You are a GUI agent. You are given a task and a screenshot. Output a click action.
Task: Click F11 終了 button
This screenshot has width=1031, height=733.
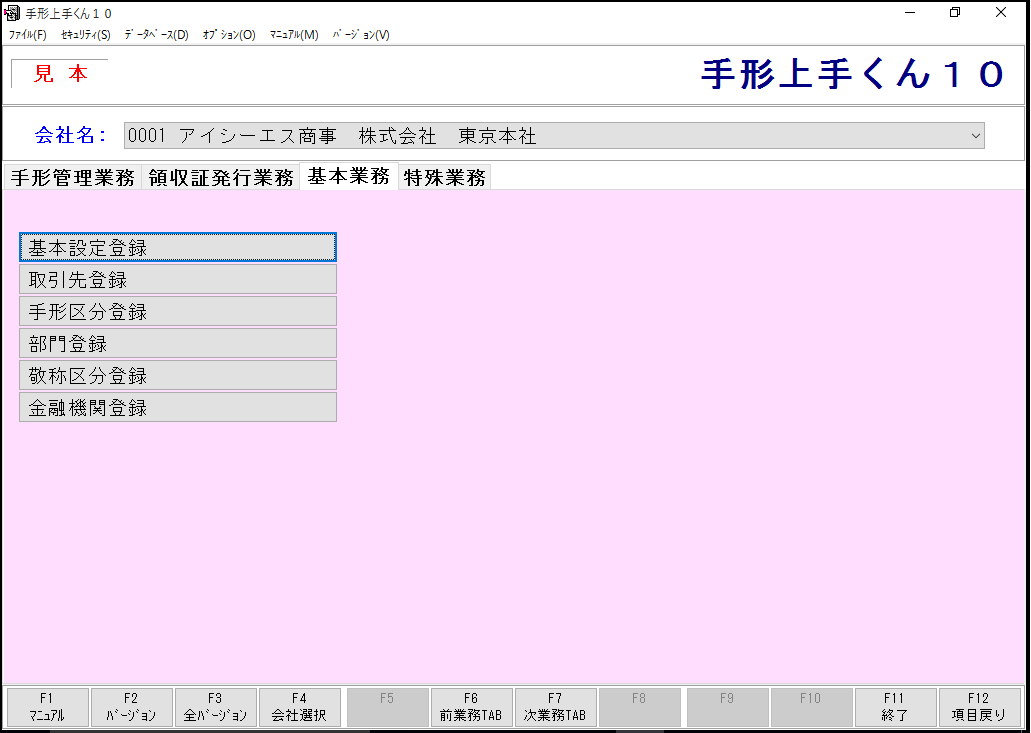pyautogui.click(x=896, y=707)
